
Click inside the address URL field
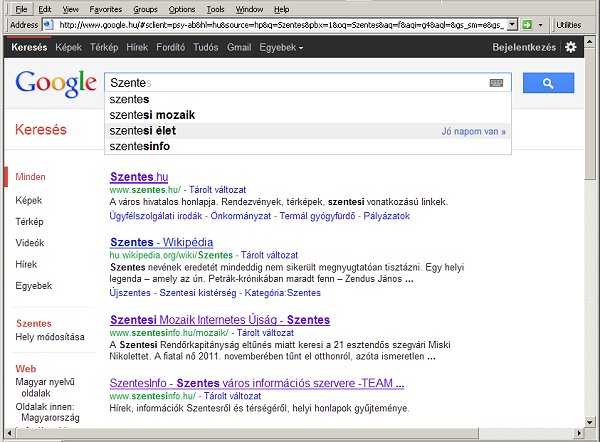pos(282,25)
